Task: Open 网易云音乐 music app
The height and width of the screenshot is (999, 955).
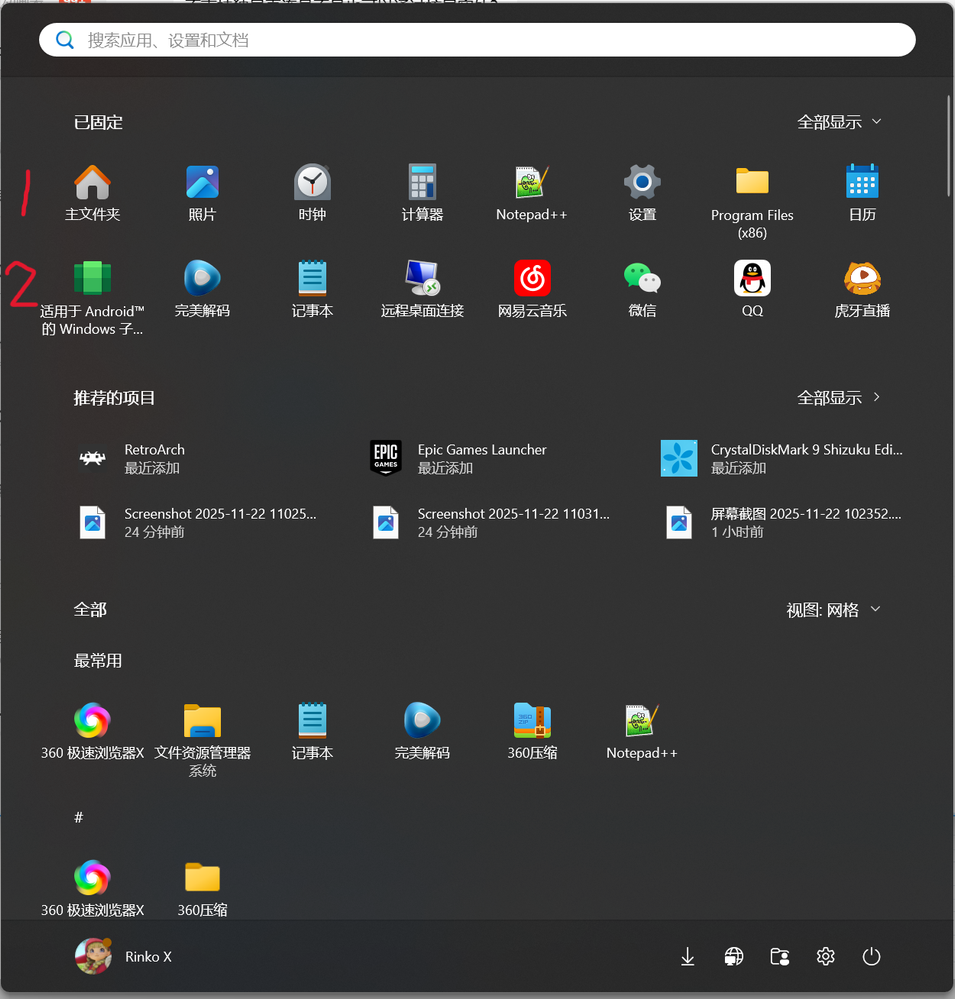Action: click(532, 289)
